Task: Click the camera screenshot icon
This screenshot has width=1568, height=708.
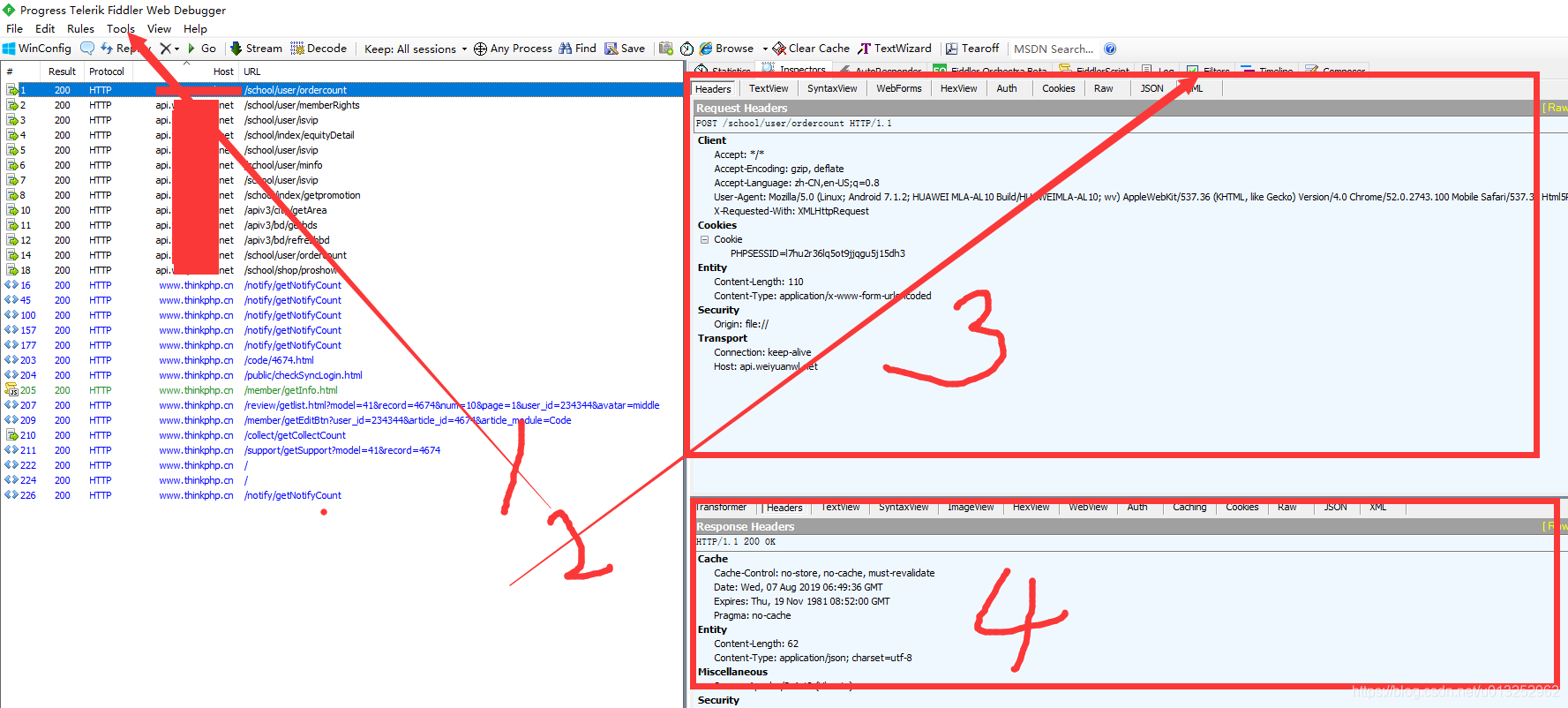Action: pos(666,49)
